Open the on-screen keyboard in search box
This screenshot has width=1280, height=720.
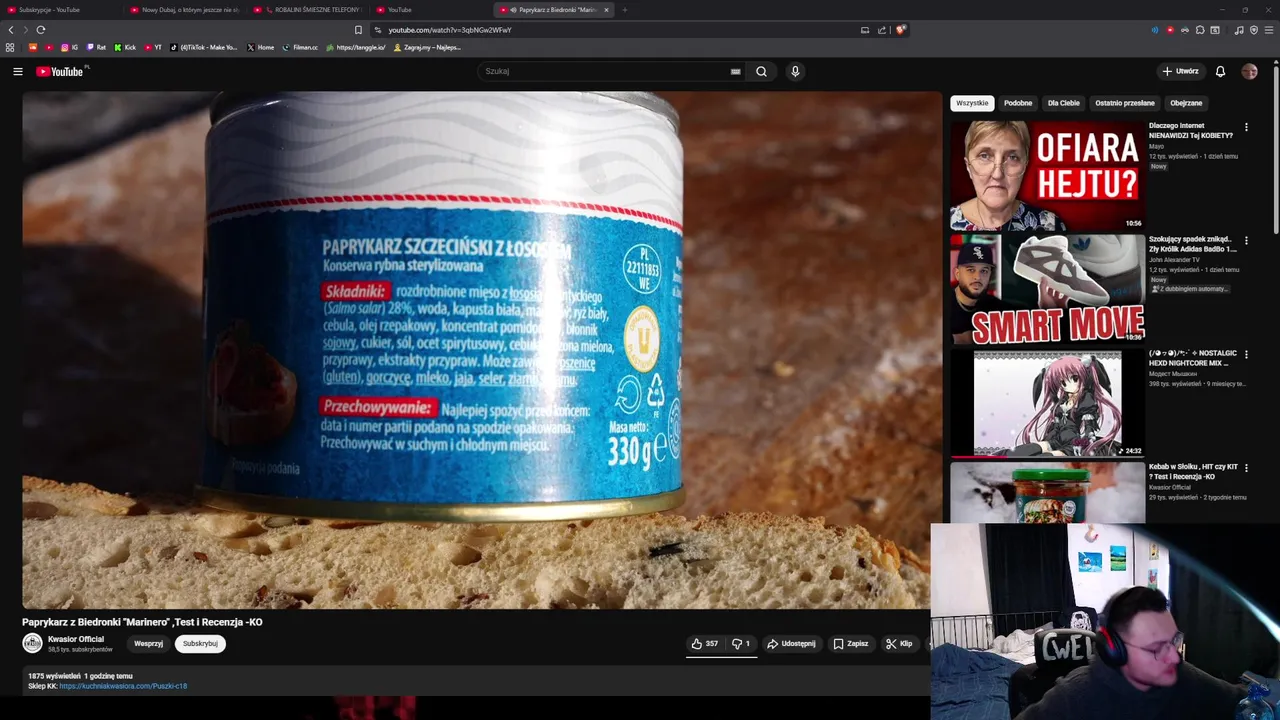pos(735,71)
